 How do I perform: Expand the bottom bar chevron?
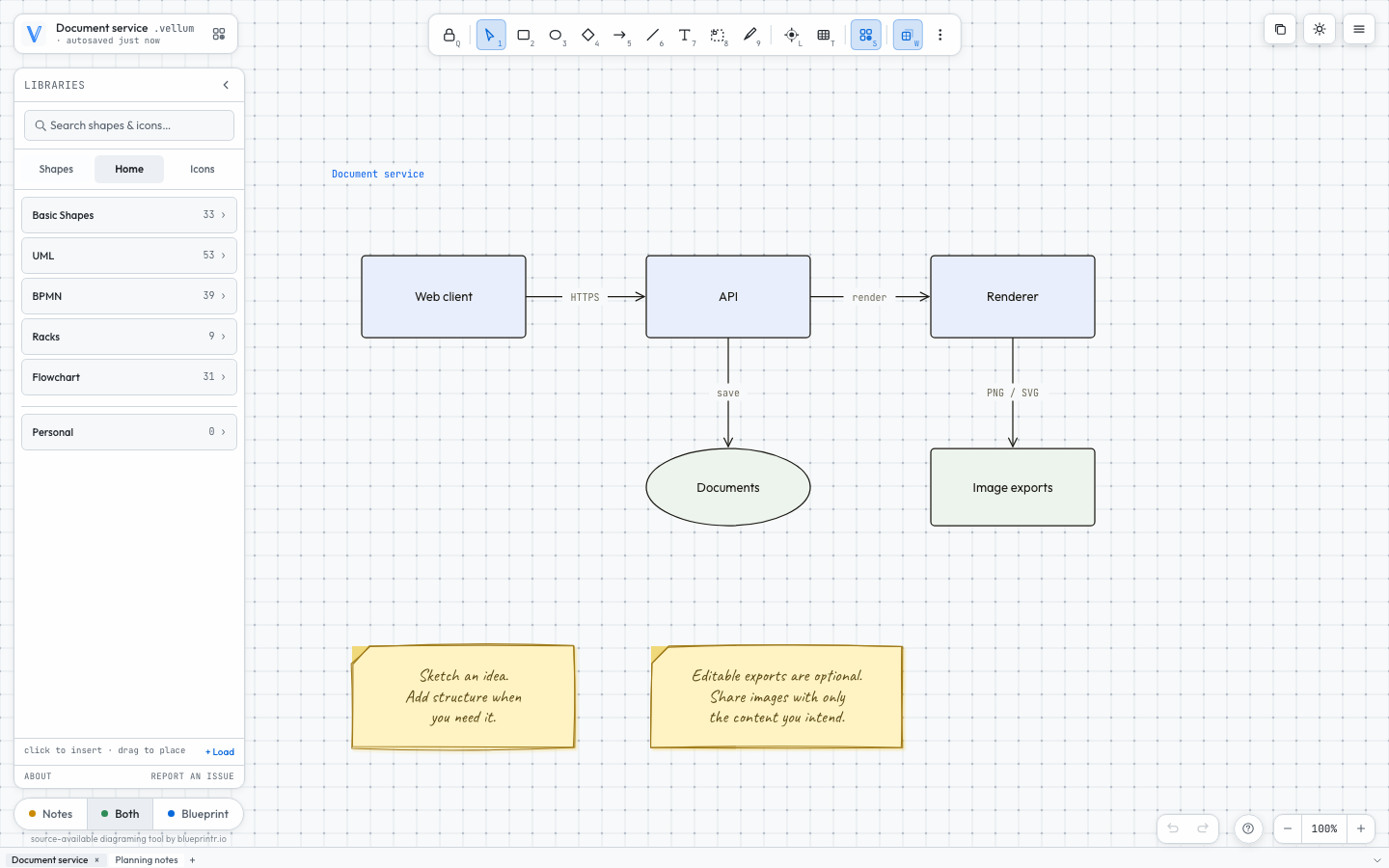pyautogui.click(x=1376, y=860)
